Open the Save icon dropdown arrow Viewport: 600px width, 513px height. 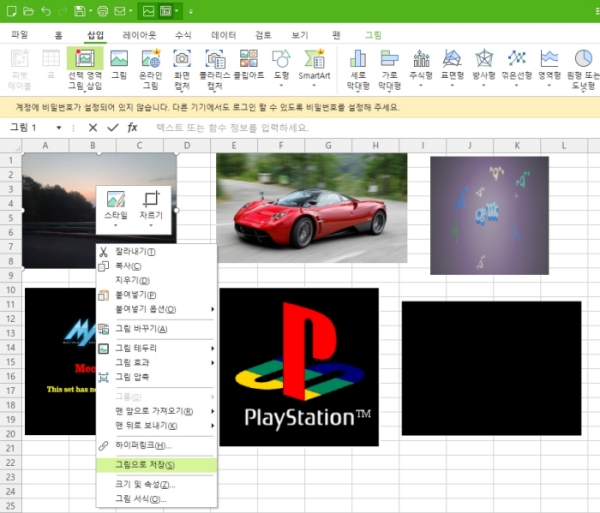[91, 11]
